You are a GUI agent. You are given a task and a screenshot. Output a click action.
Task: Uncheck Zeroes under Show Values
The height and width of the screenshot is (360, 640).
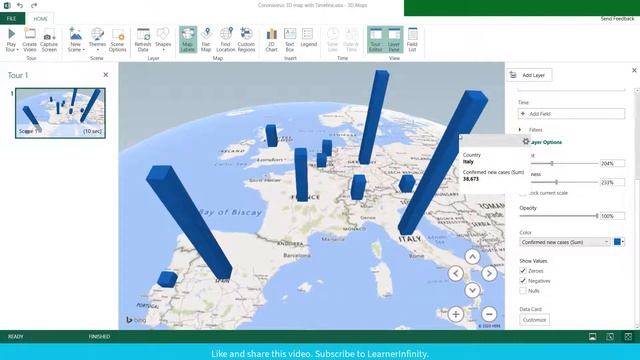point(523,271)
